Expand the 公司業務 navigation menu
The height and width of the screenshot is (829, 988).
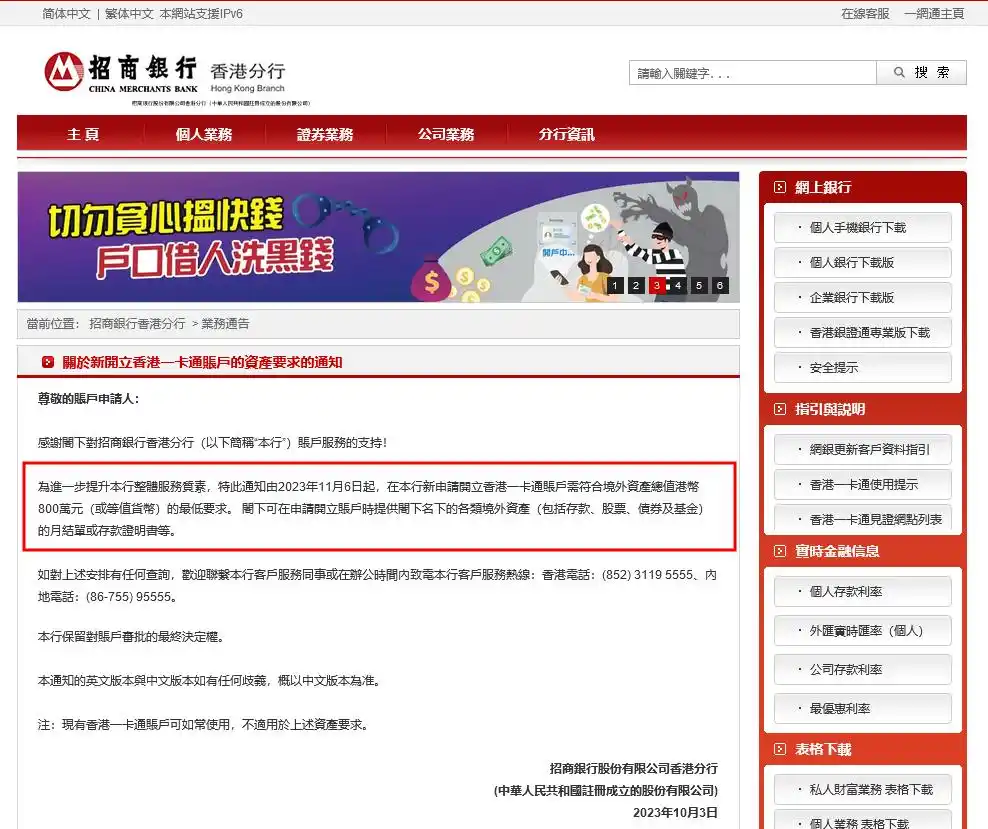pyautogui.click(x=446, y=135)
